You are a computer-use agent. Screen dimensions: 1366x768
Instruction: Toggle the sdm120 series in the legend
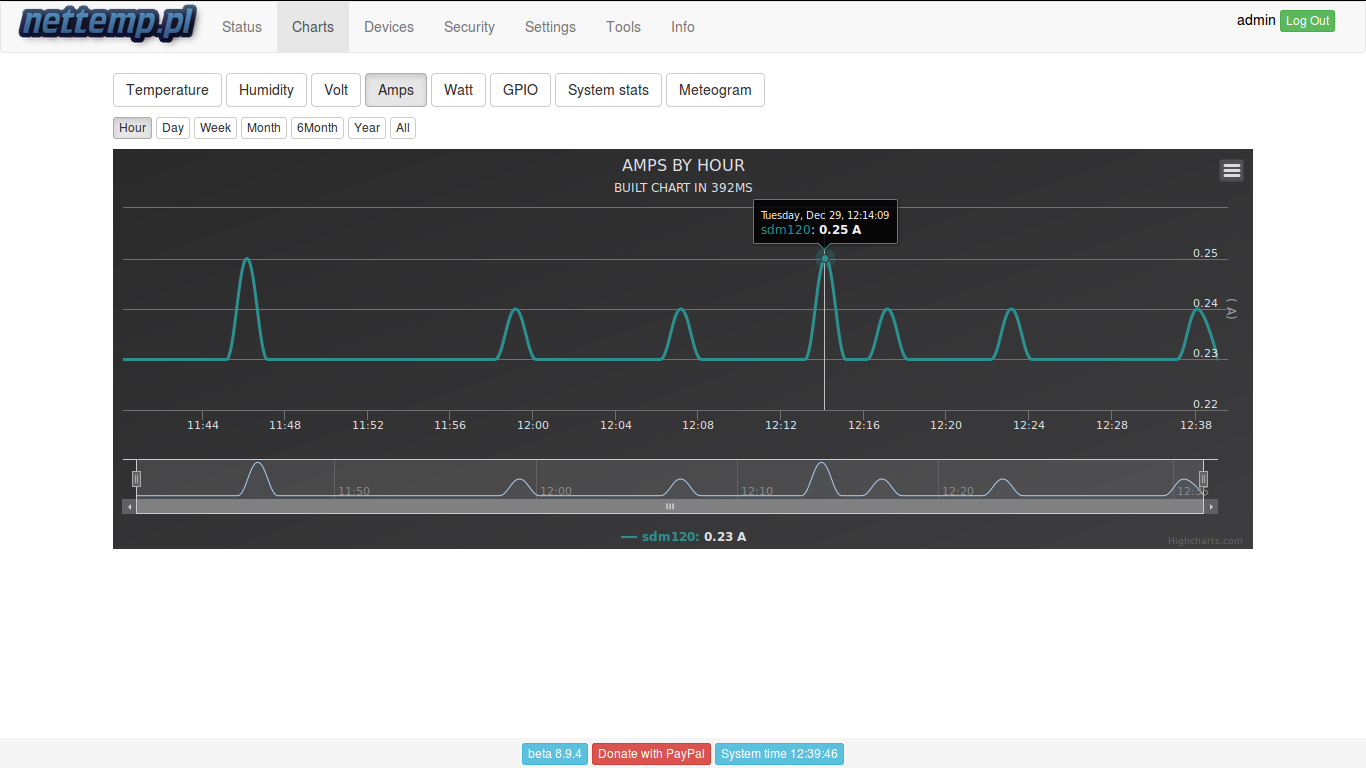click(x=684, y=537)
